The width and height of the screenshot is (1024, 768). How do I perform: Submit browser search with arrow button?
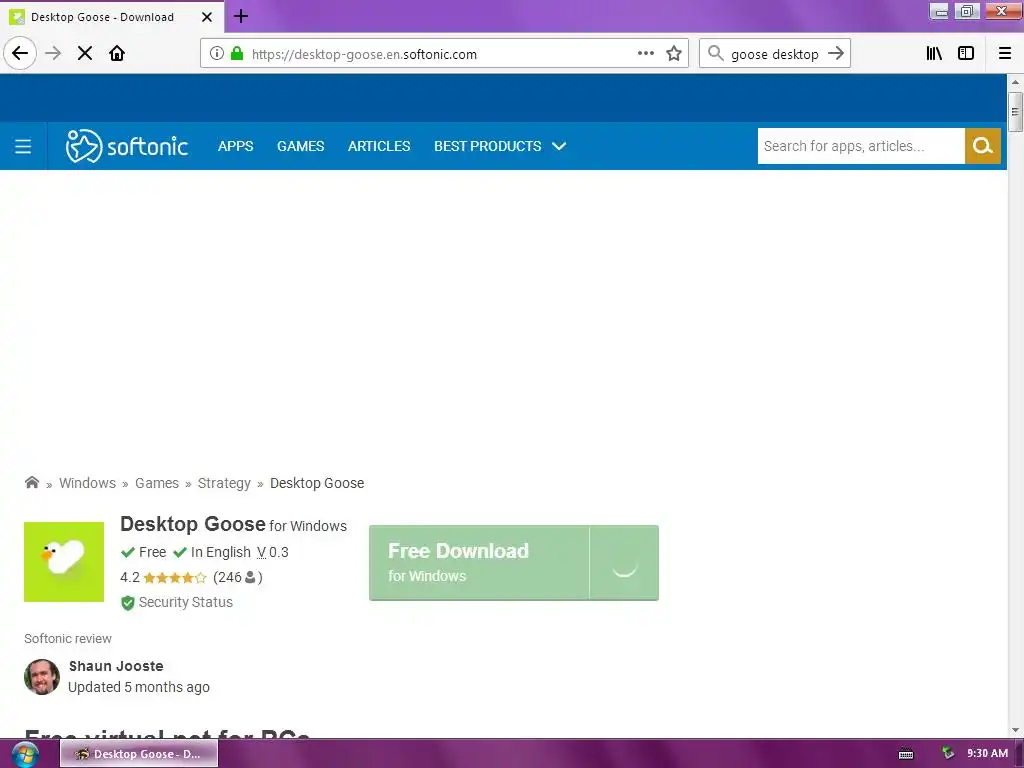click(836, 54)
